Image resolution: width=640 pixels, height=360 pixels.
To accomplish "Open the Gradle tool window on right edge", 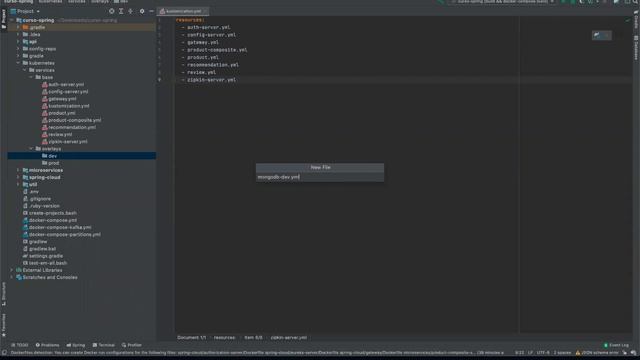I will [636, 20].
